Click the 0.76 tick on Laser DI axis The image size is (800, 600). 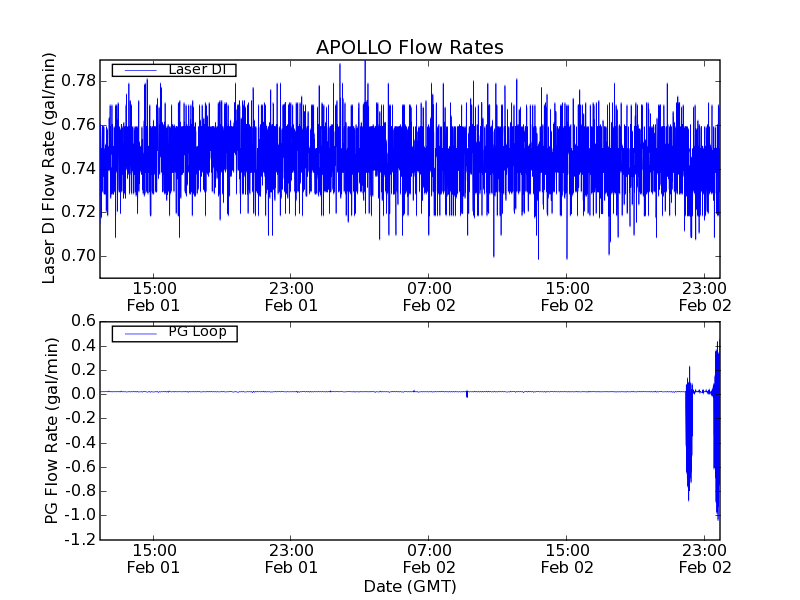click(78, 125)
